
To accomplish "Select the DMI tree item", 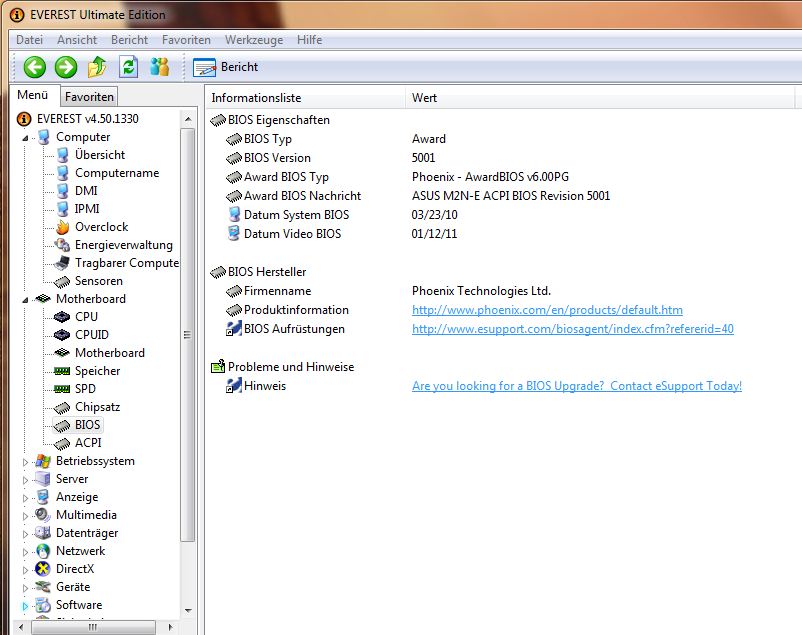I will [x=86, y=191].
